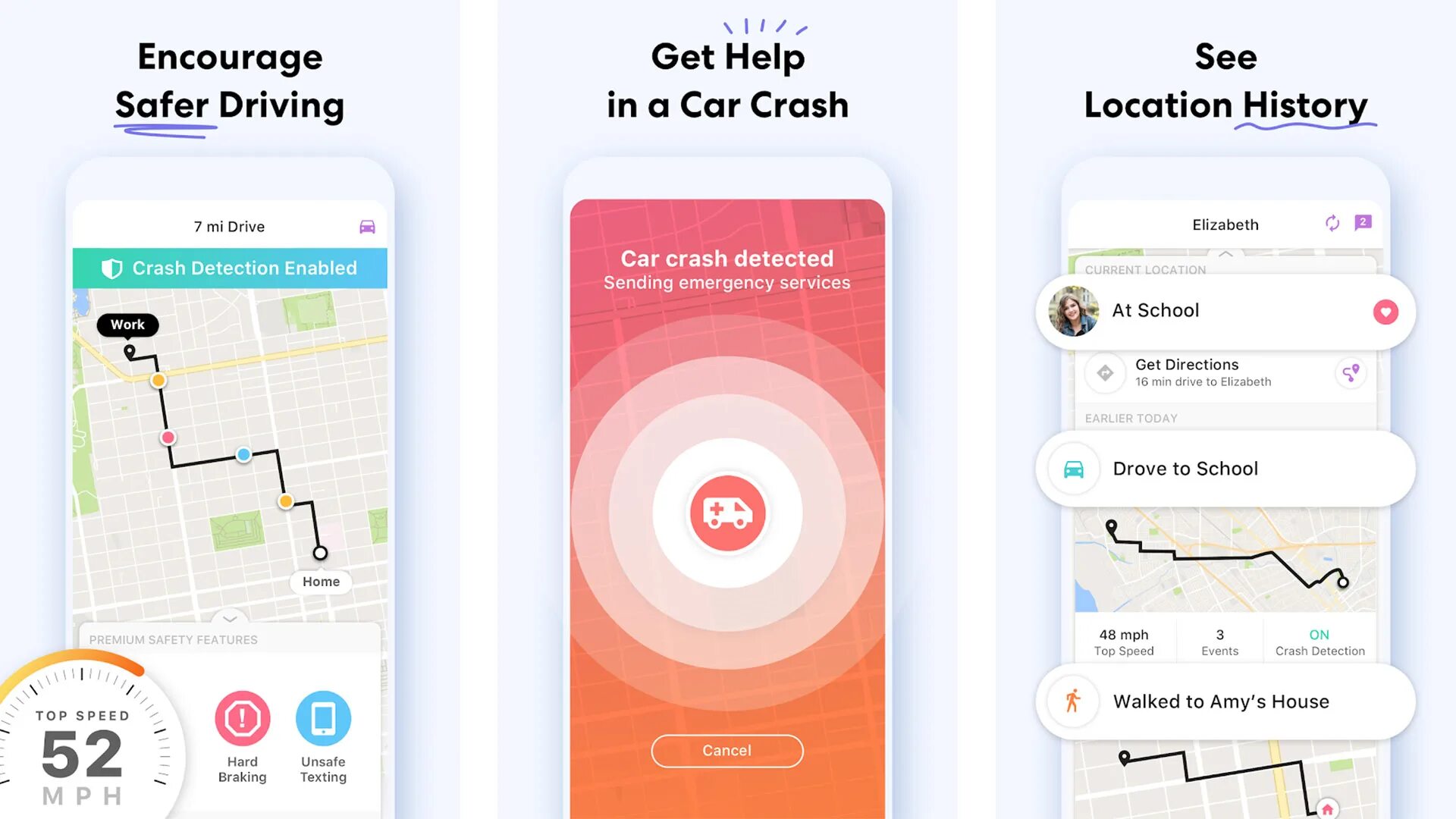Screen dimensions: 1456x819
Task: Select the heart/favorite icon on Elizabeth's card
Action: click(x=1383, y=311)
